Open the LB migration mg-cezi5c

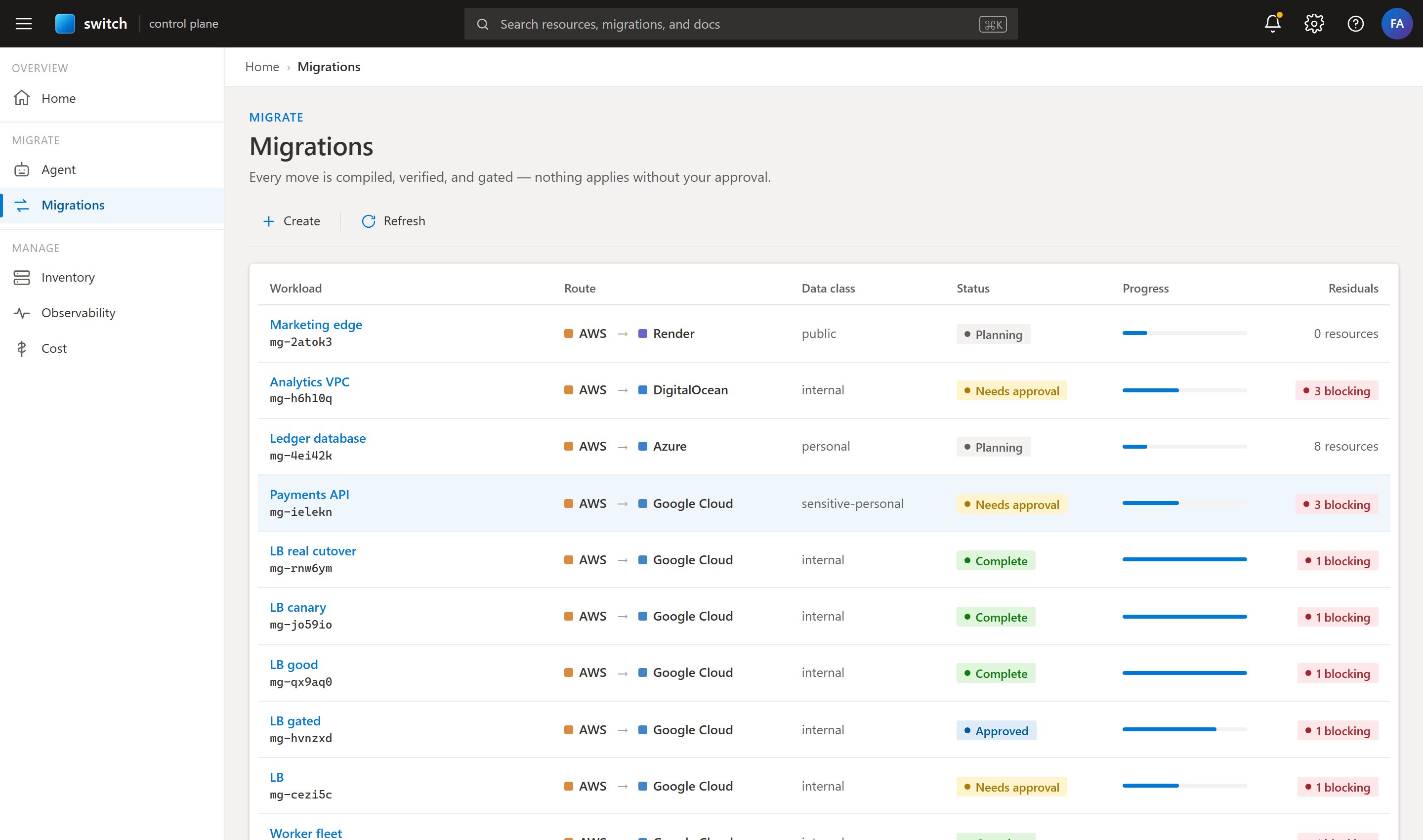point(276,777)
